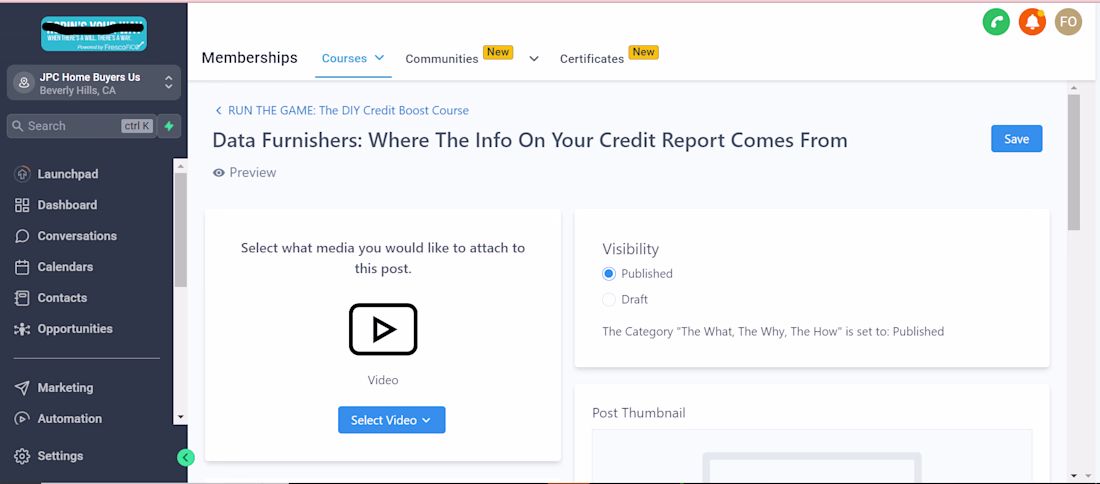Open the JPC Home Buyers Us account switcher
Image resolution: width=1100 pixels, height=484 pixels.
click(94, 83)
